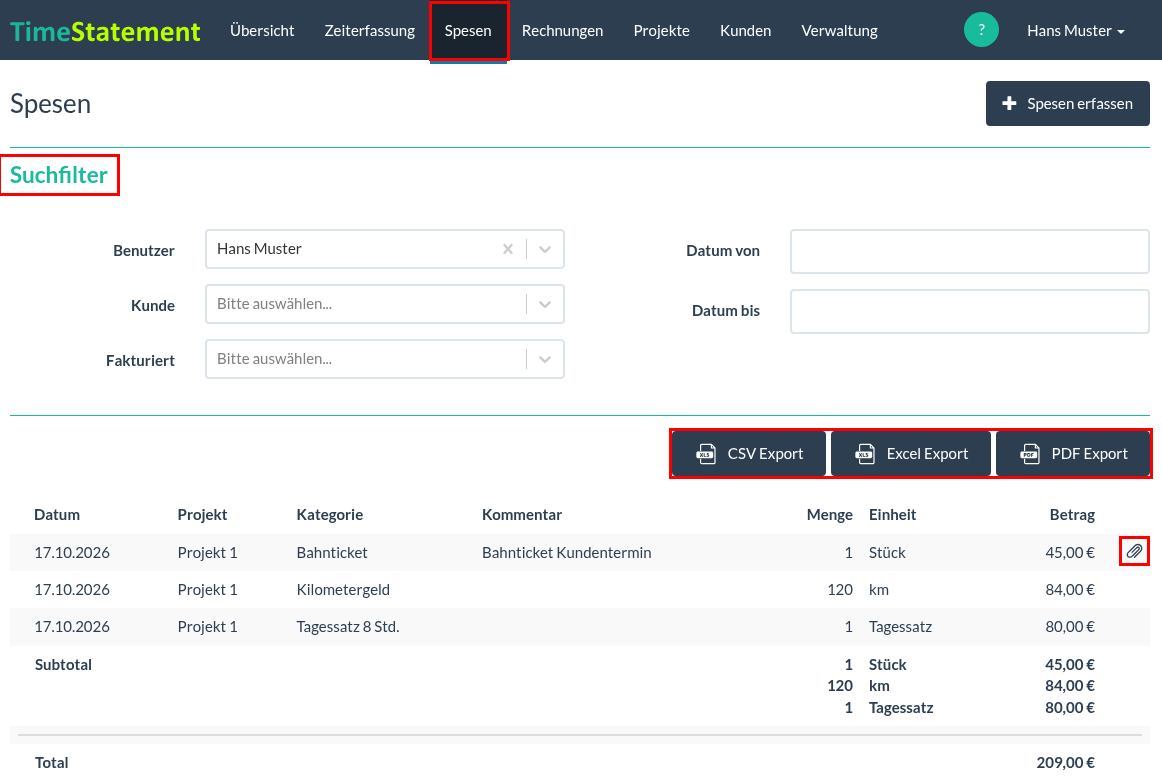Click the Einheit column header
The height and width of the screenshot is (780, 1162).
(x=892, y=515)
